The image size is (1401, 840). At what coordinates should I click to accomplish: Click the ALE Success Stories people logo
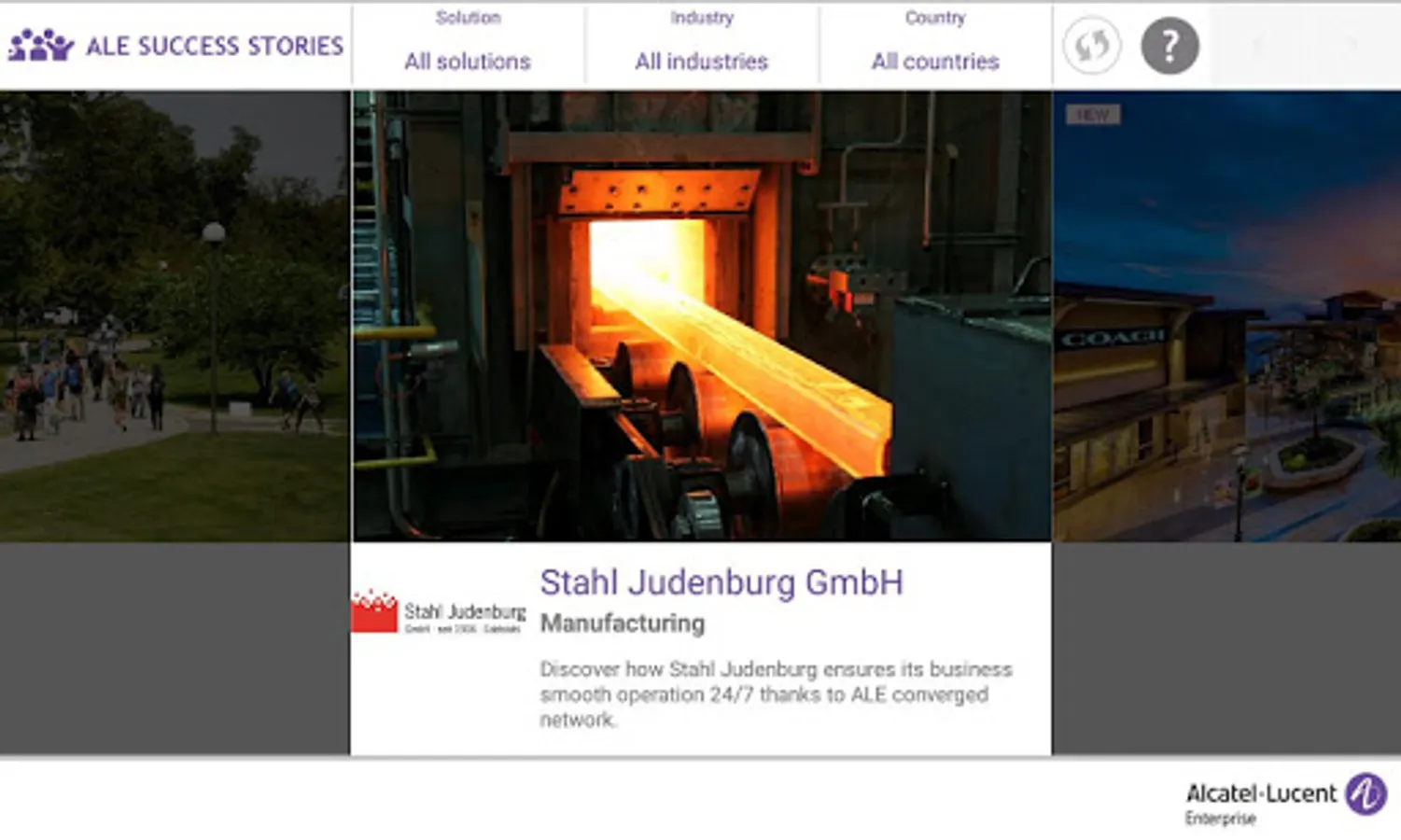pos(40,46)
